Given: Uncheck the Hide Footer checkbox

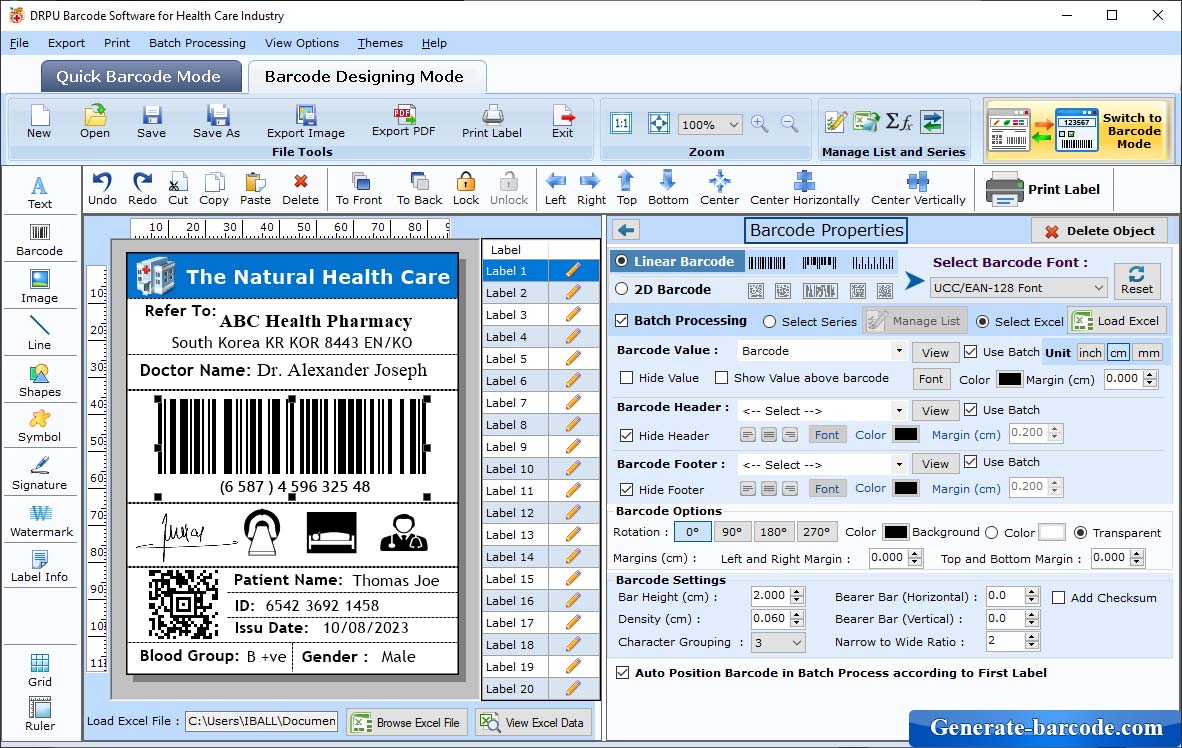Looking at the screenshot, I should point(626,489).
